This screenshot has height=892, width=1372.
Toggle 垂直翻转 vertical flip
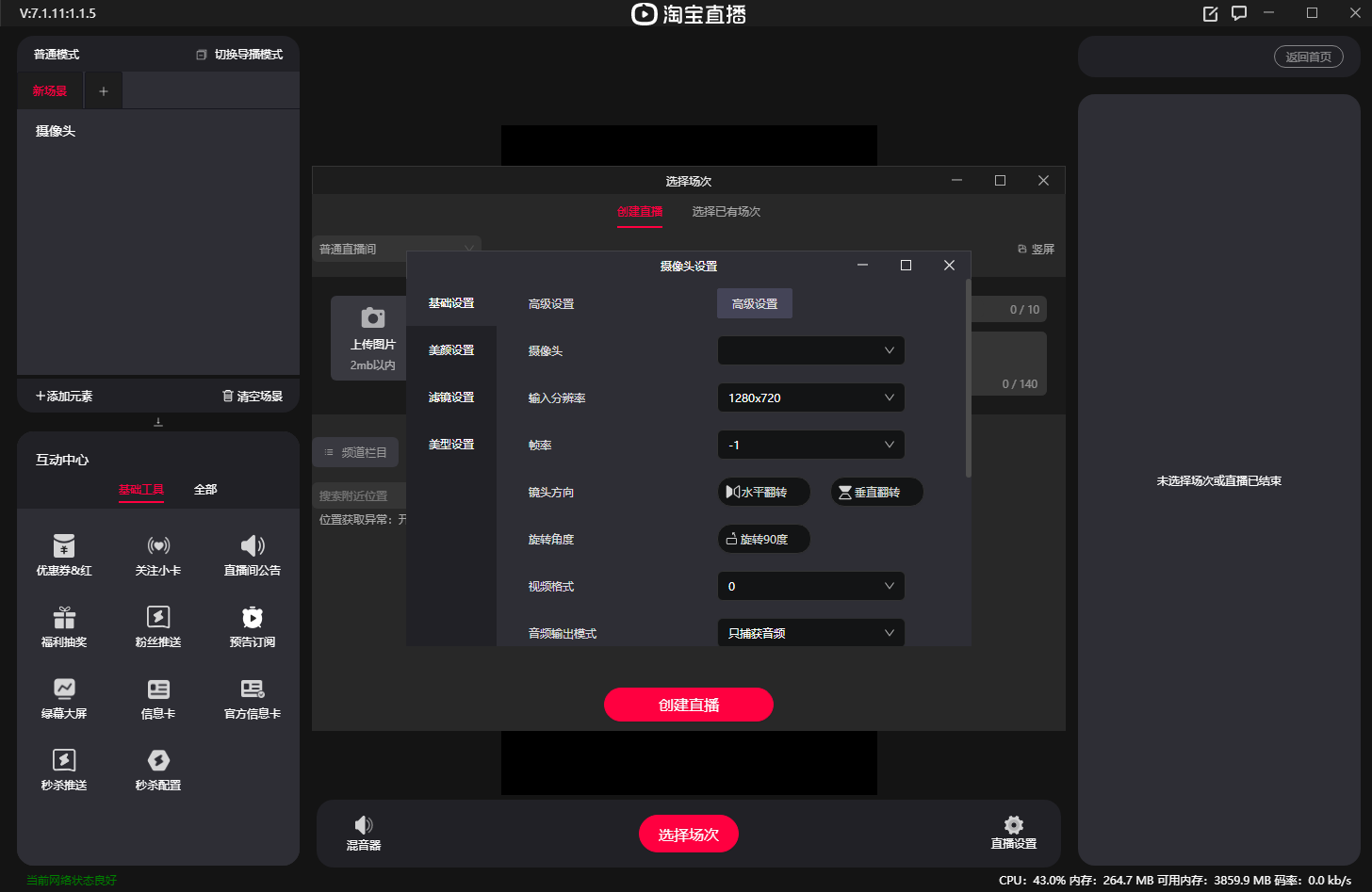877,492
